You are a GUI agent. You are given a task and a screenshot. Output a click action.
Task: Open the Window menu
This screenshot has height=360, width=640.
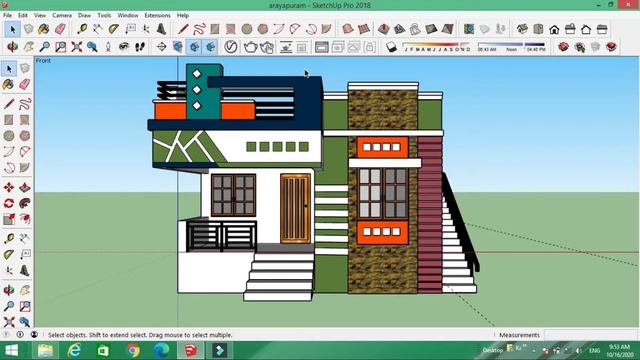(x=128, y=15)
